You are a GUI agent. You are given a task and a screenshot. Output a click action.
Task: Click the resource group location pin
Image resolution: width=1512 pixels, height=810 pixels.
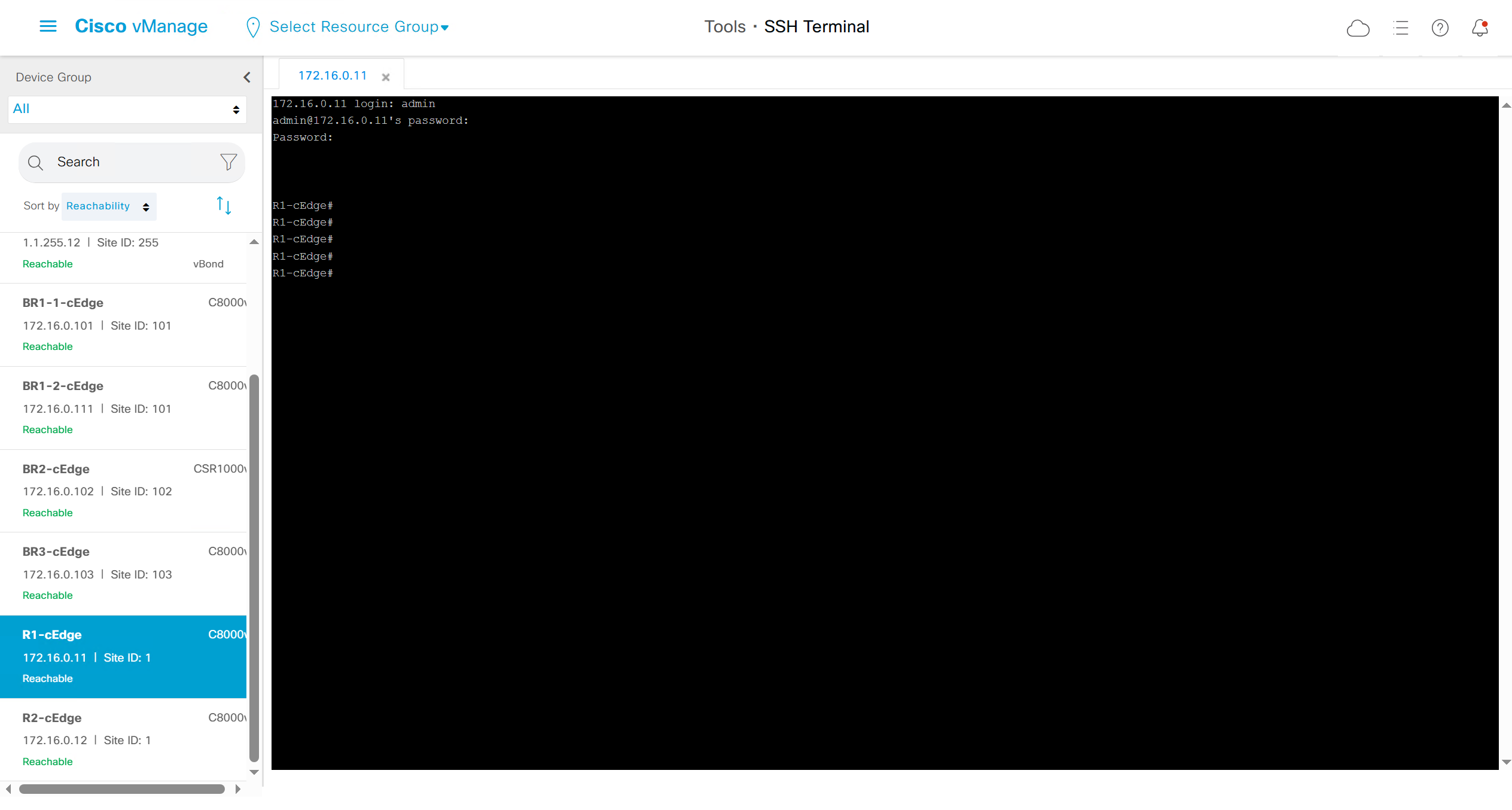[x=253, y=28]
